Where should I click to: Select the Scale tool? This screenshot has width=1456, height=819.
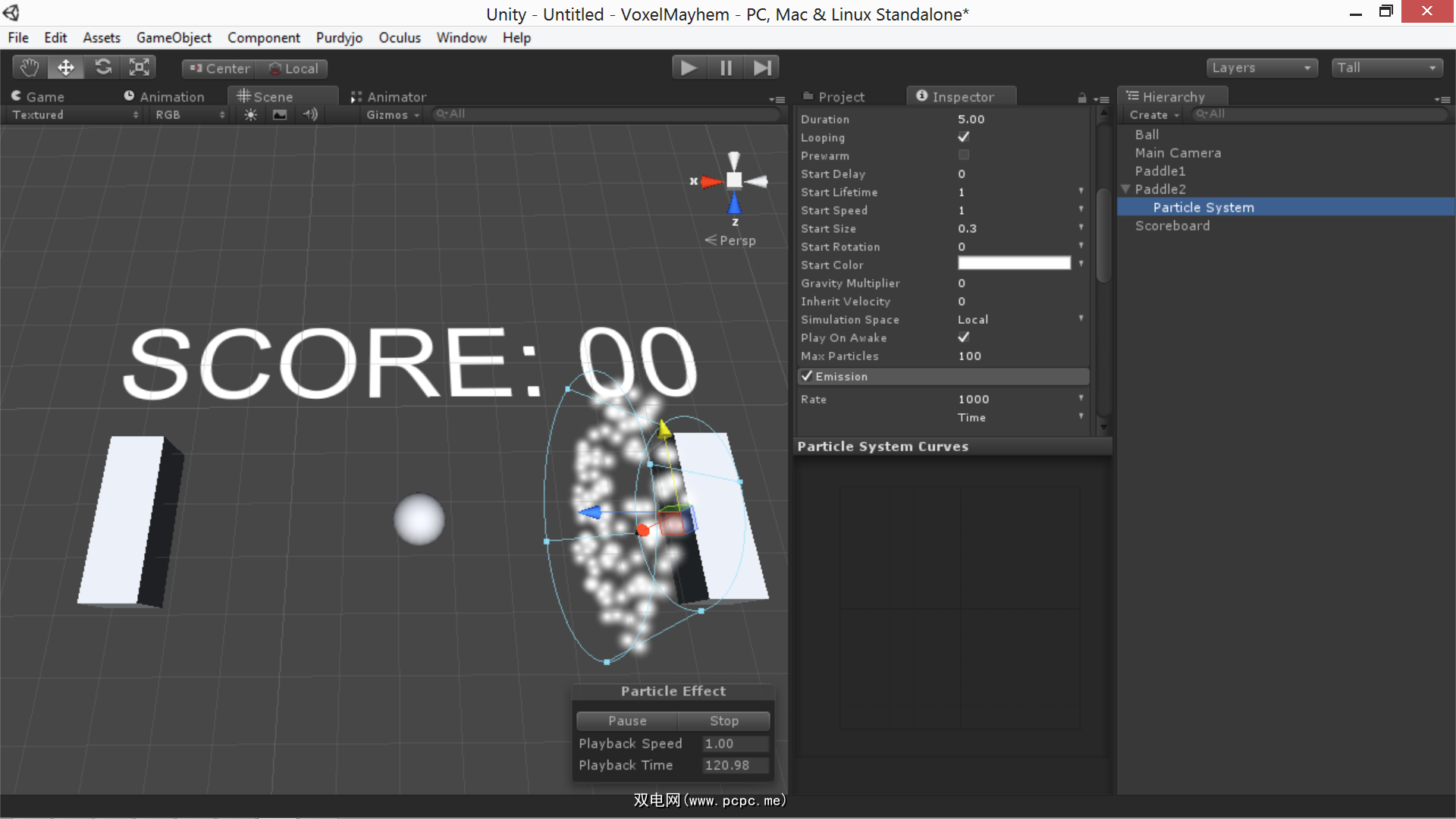coord(140,67)
